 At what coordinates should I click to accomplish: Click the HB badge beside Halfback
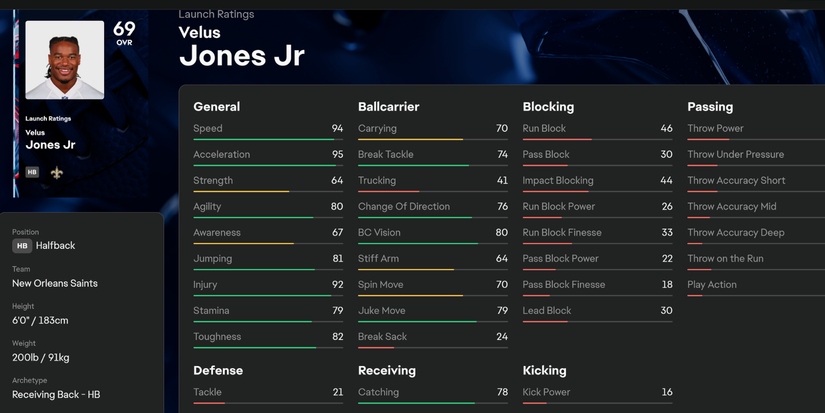click(22, 245)
